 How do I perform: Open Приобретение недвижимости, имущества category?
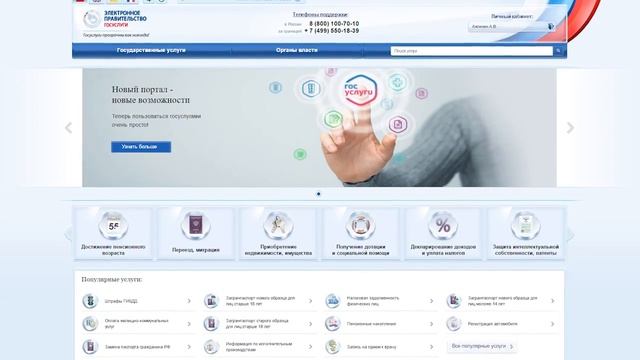coord(278,233)
